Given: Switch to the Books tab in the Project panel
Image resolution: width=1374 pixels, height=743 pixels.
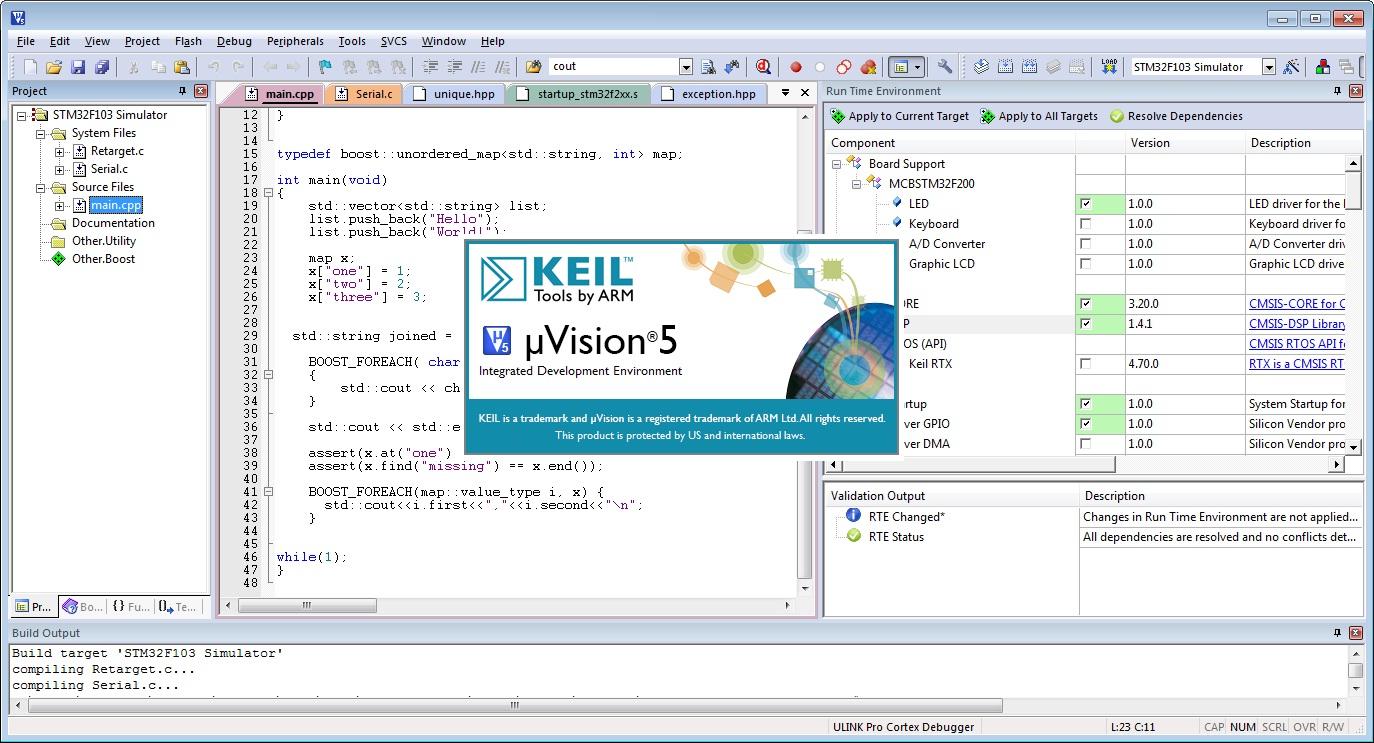Looking at the screenshot, I should (x=83, y=606).
